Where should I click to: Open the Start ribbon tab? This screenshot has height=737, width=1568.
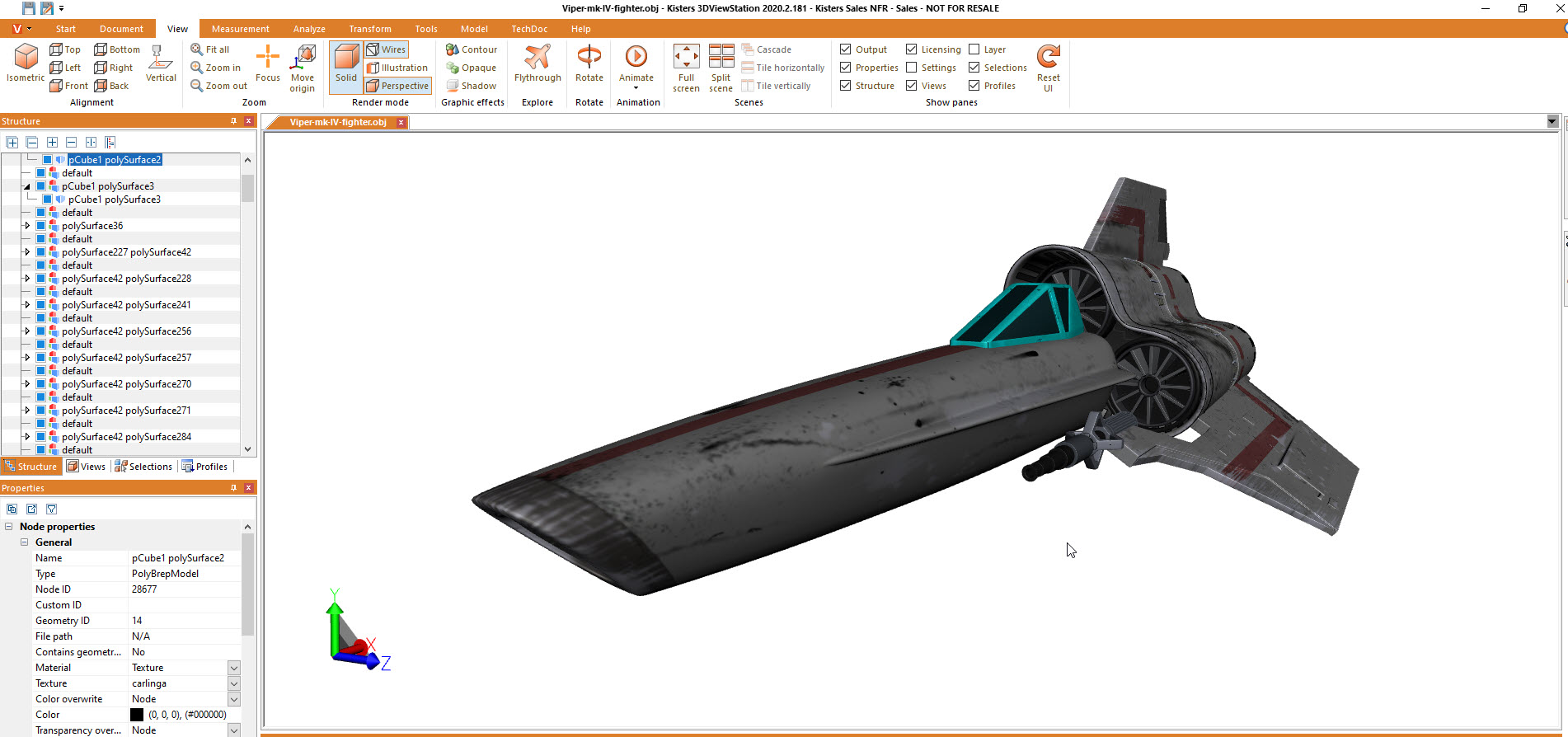(66, 29)
